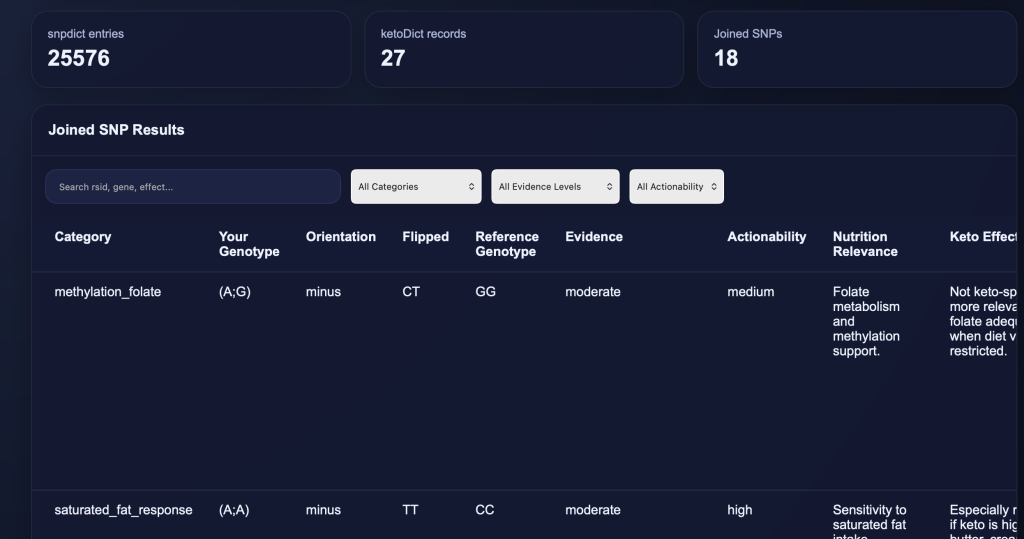
Task: Select the saturated_fat_response row
Action: [123, 510]
